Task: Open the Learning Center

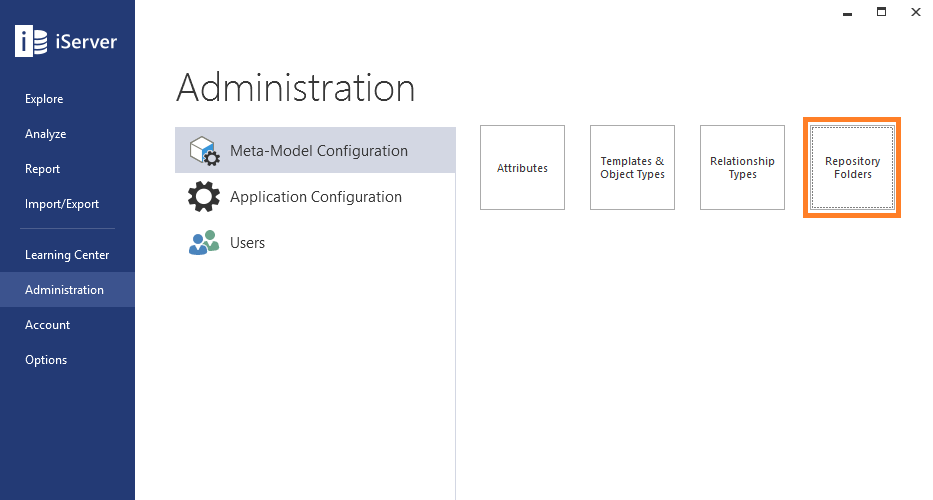Action: pos(67,255)
